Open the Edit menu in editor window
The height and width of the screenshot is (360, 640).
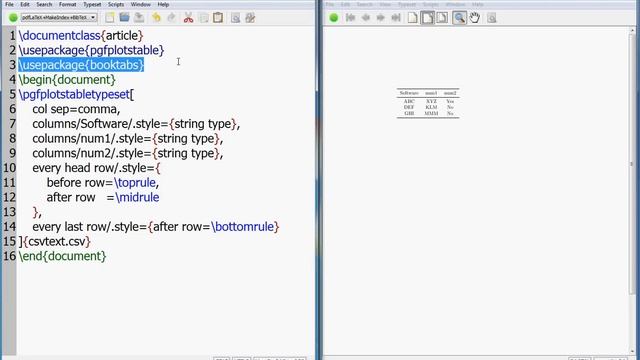[25, 4]
